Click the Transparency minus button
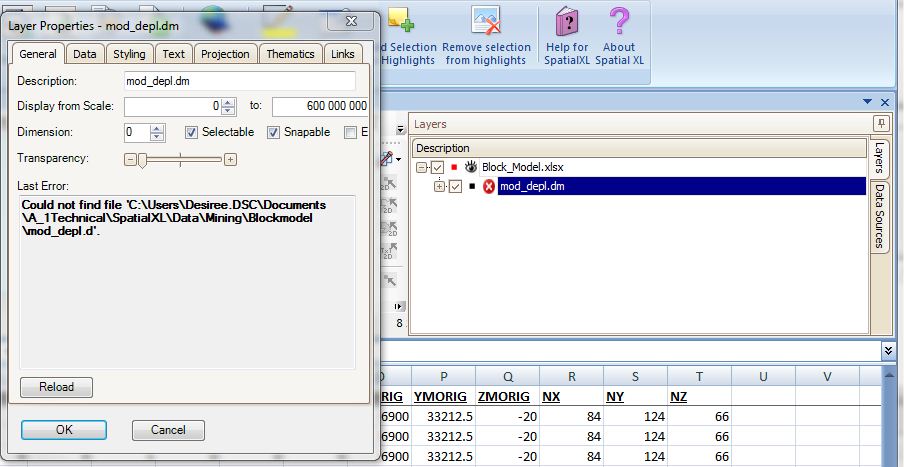The height and width of the screenshot is (467, 904). pos(129,159)
